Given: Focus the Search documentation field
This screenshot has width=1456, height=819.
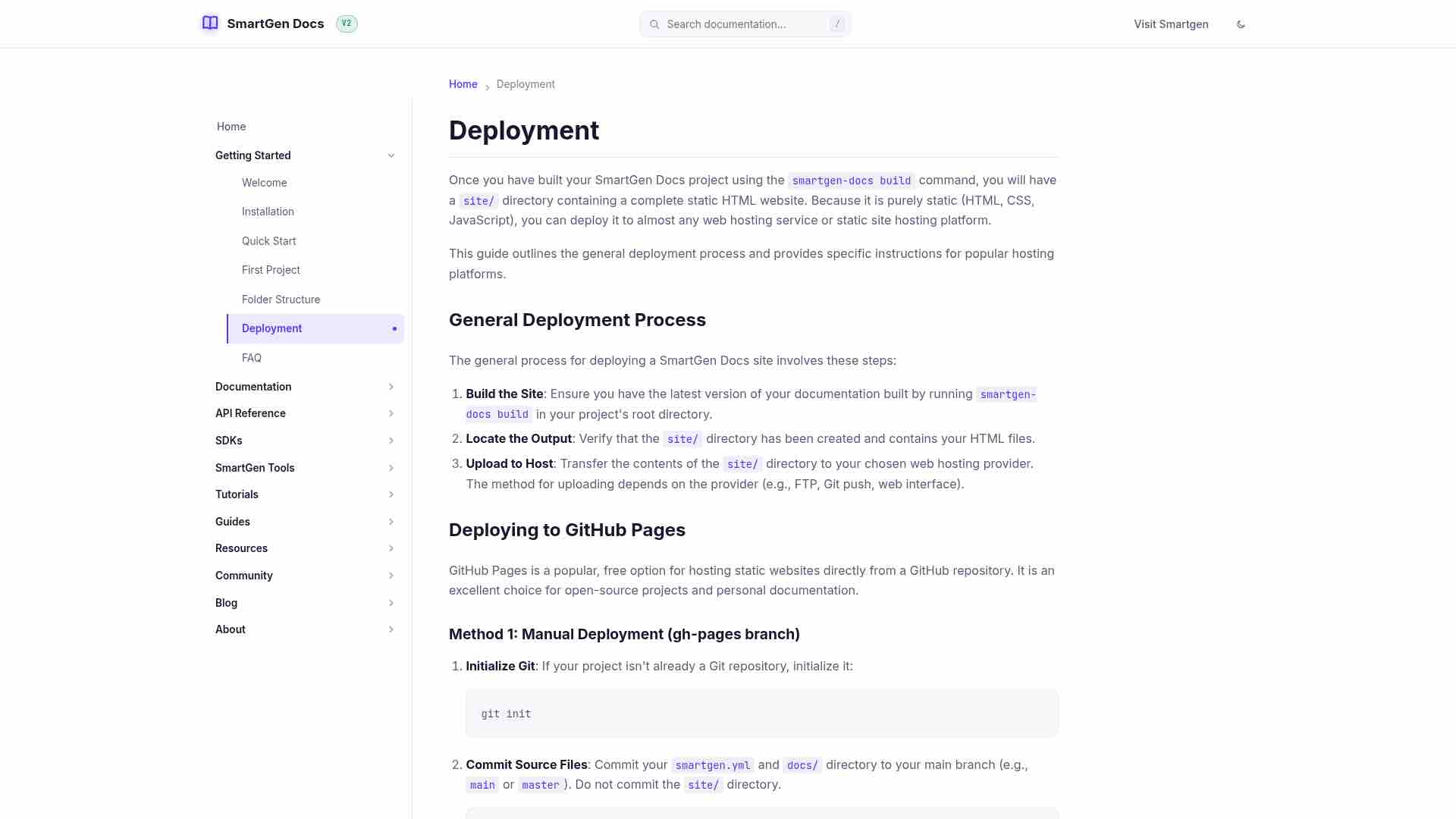Looking at the screenshot, I should tap(745, 24).
